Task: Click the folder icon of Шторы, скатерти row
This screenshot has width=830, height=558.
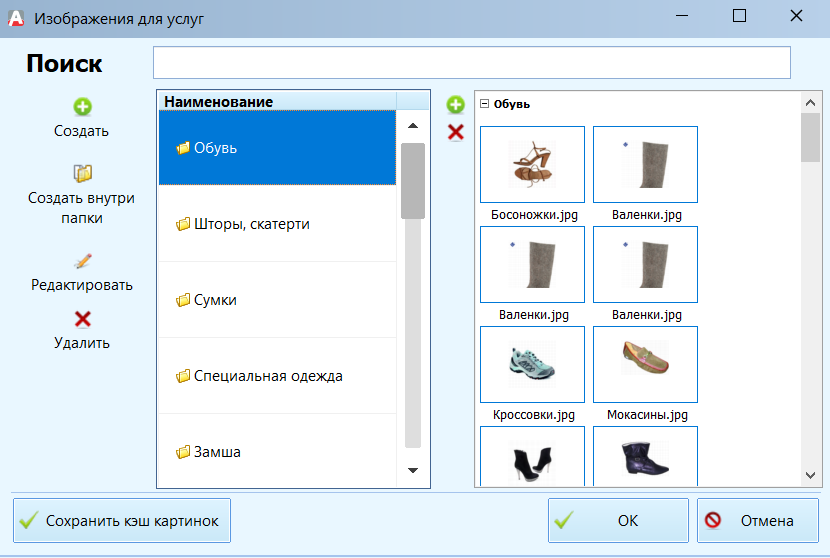Action: [183, 224]
